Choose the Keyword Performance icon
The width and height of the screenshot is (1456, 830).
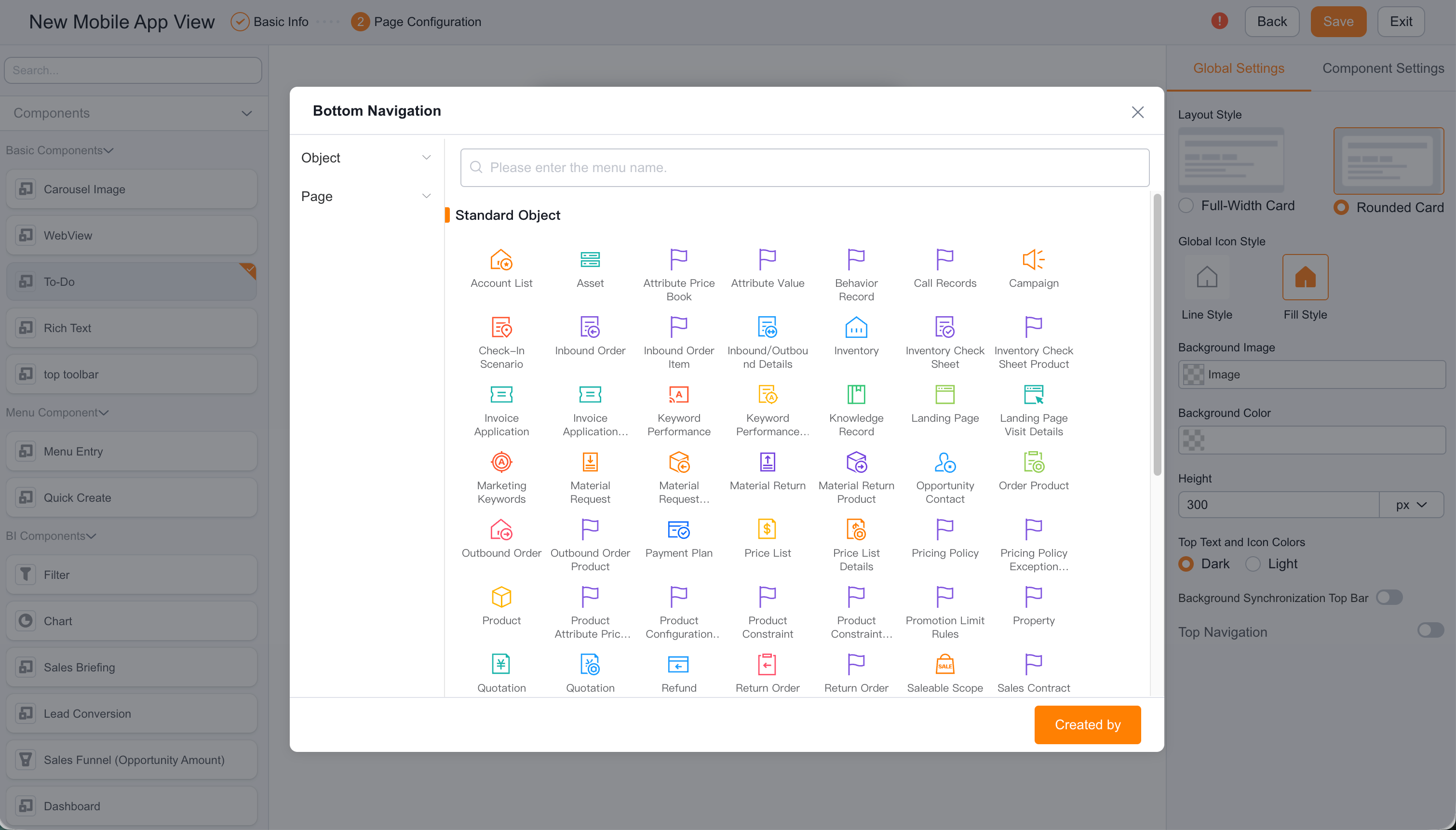point(678,394)
